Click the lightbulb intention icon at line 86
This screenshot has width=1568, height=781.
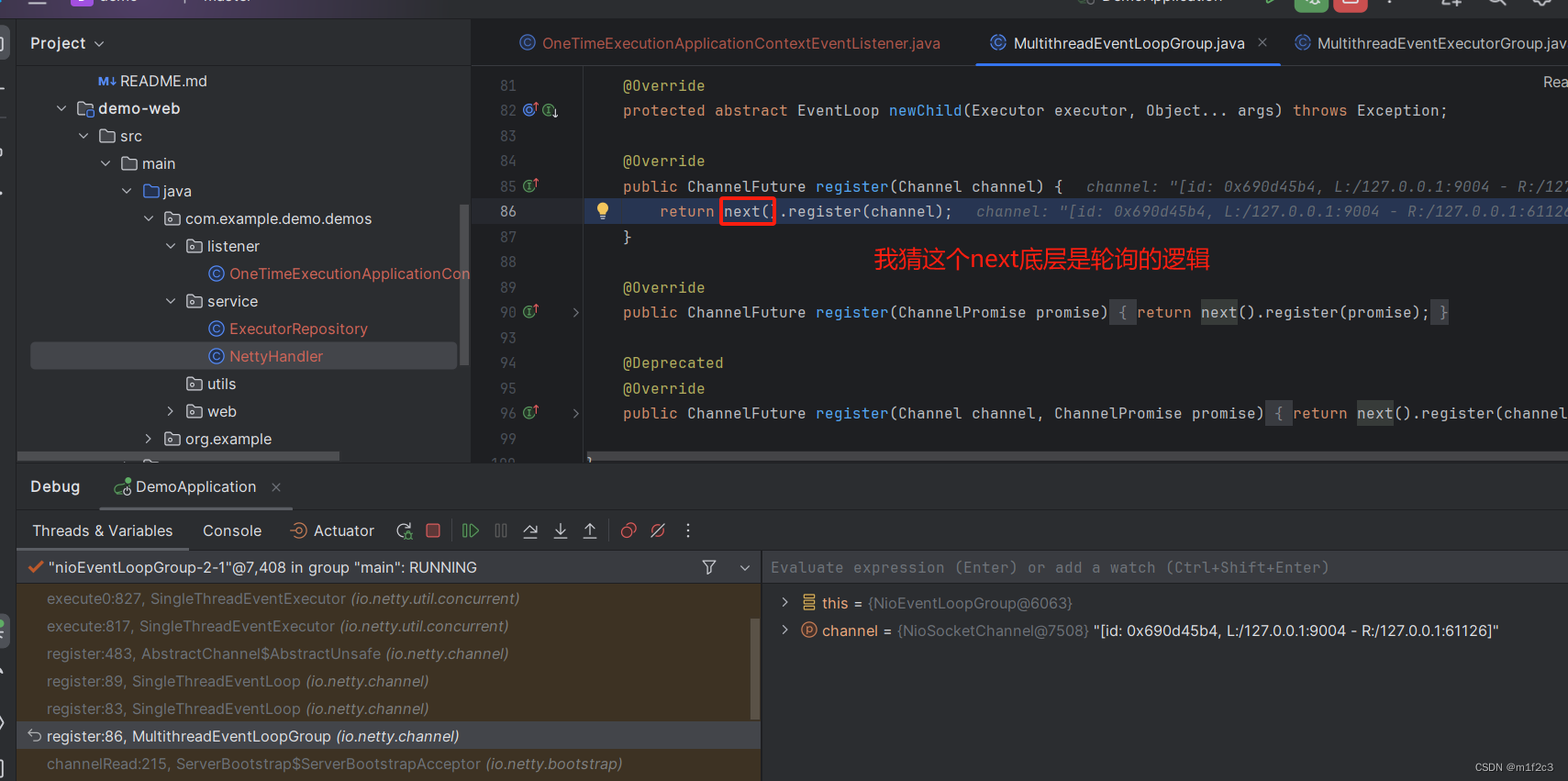(x=603, y=210)
